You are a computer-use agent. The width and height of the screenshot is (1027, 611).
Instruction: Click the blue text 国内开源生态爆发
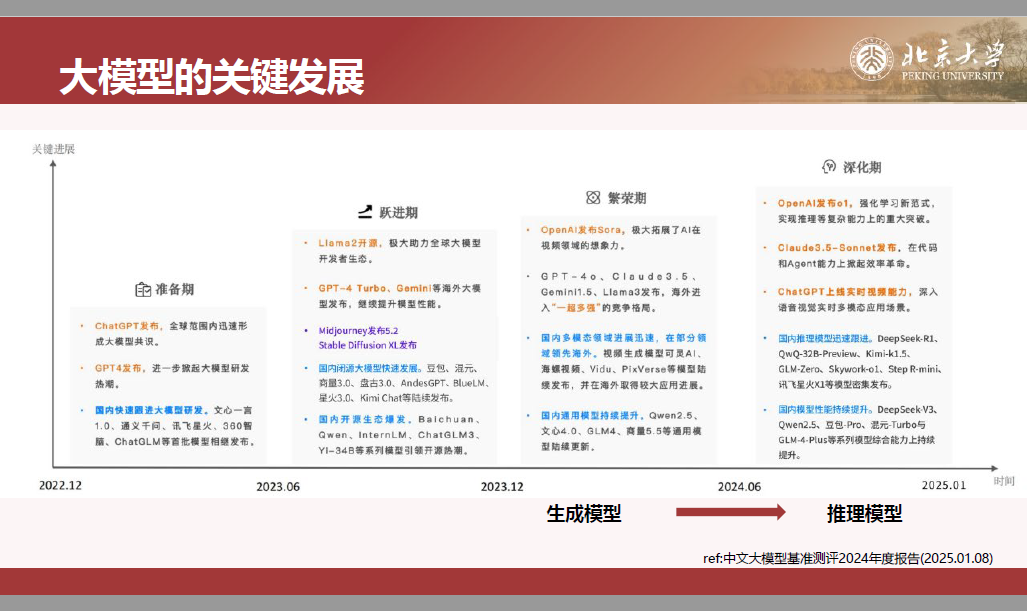point(364,419)
